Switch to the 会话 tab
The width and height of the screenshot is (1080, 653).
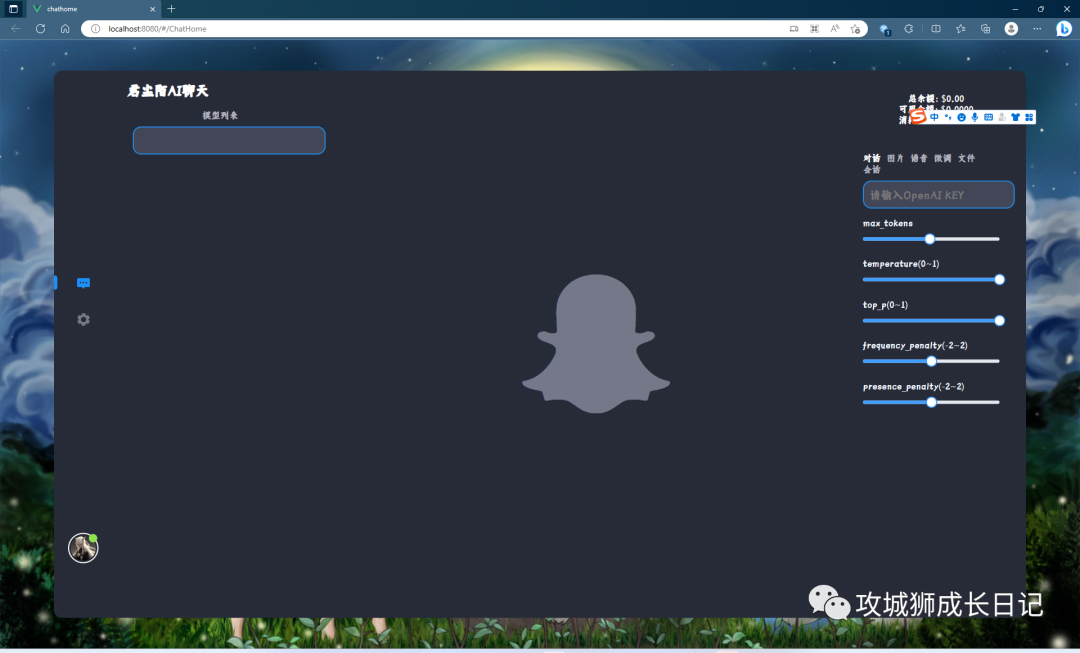[872, 169]
